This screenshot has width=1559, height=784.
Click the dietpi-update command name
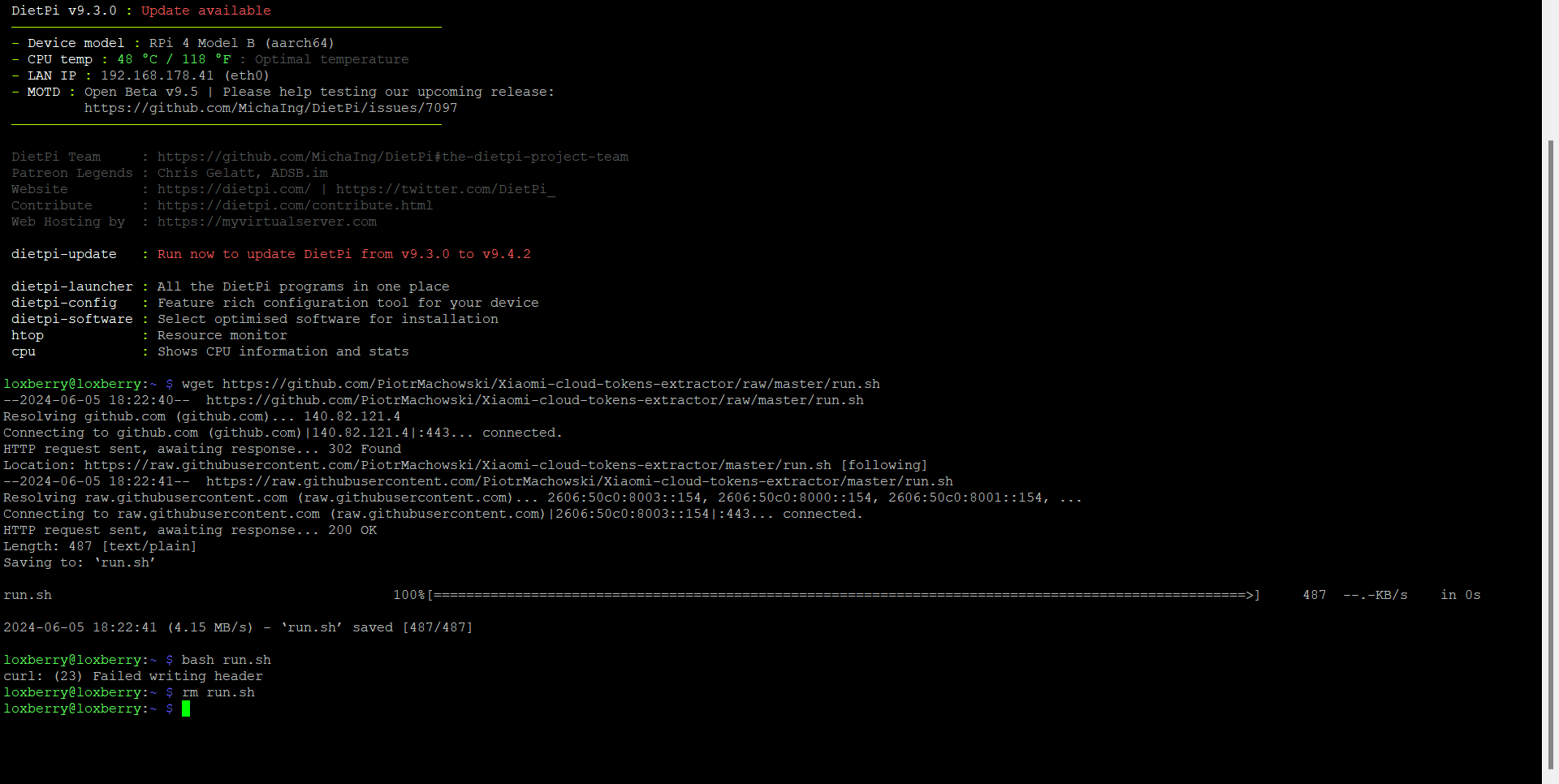(63, 254)
